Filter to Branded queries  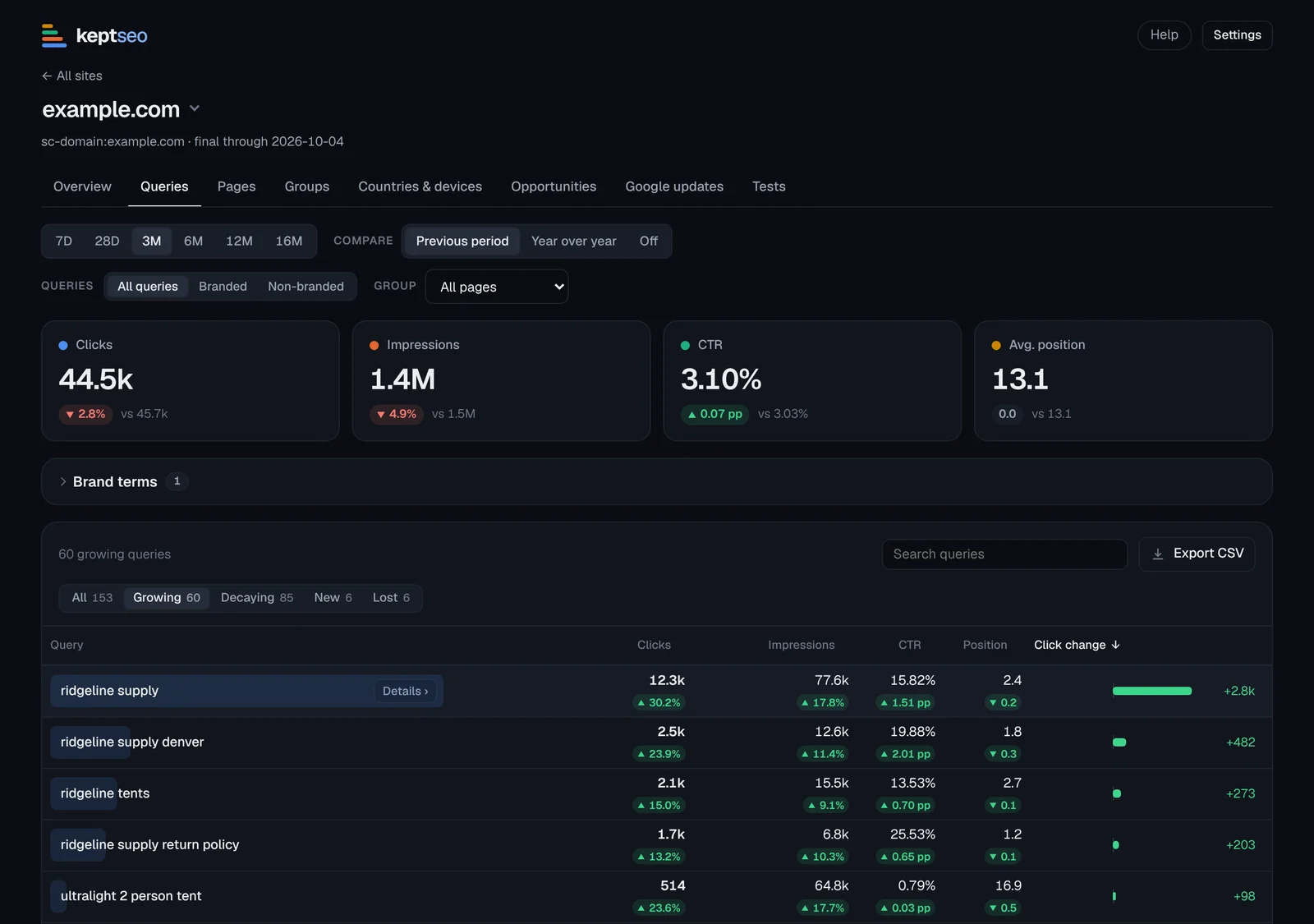(x=223, y=287)
